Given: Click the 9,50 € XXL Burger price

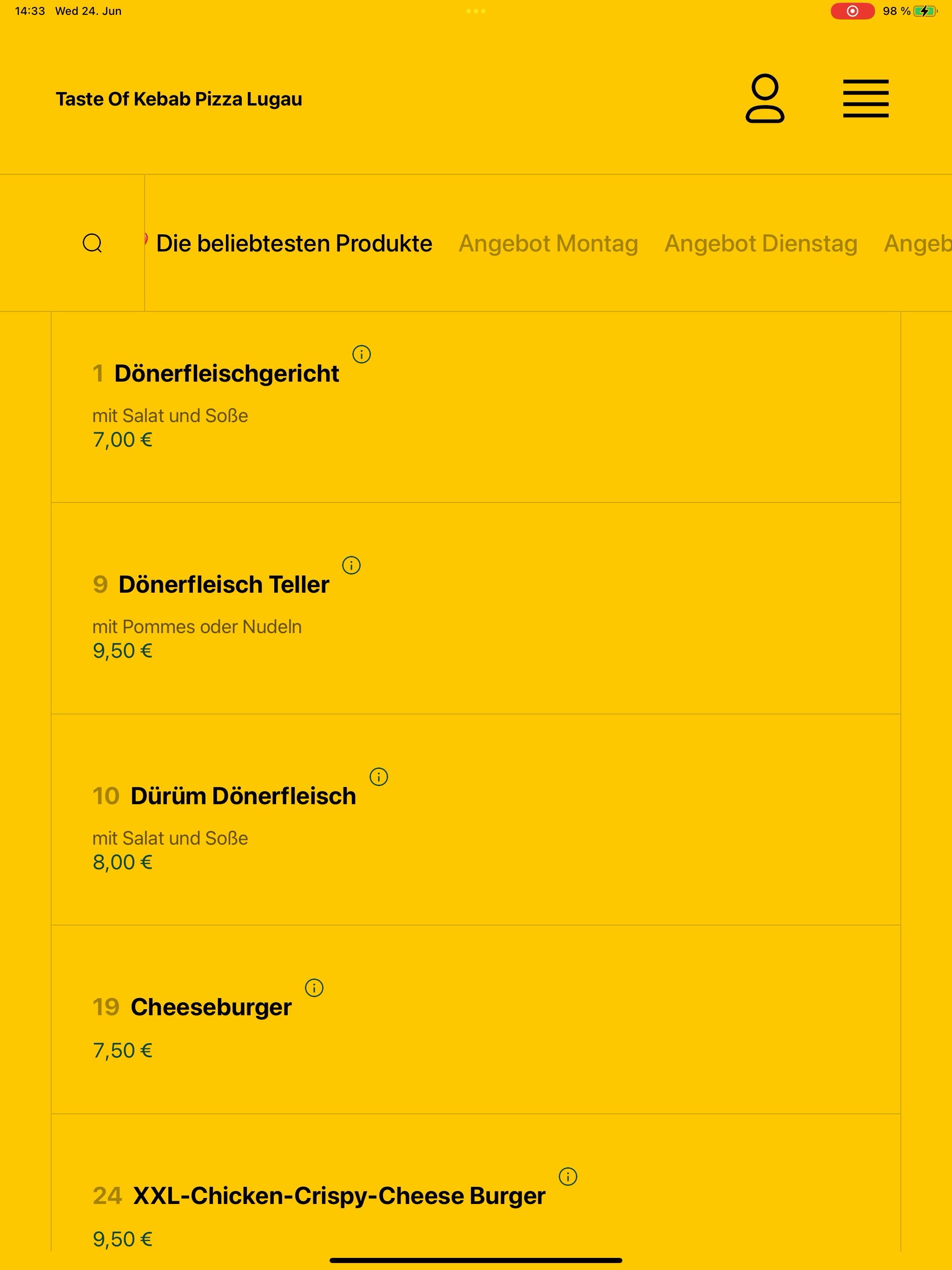Looking at the screenshot, I should click(x=122, y=1240).
